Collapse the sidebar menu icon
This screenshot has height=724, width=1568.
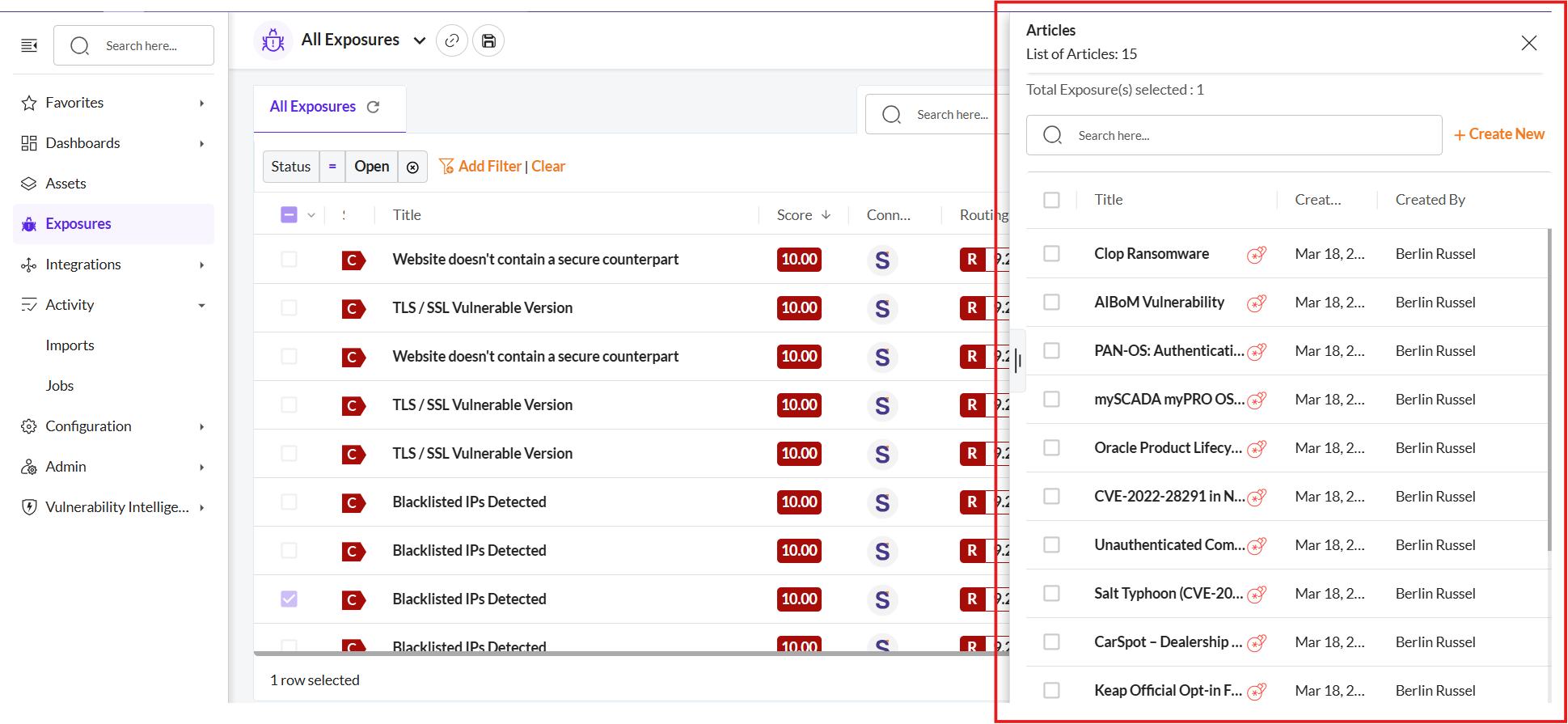(x=29, y=45)
